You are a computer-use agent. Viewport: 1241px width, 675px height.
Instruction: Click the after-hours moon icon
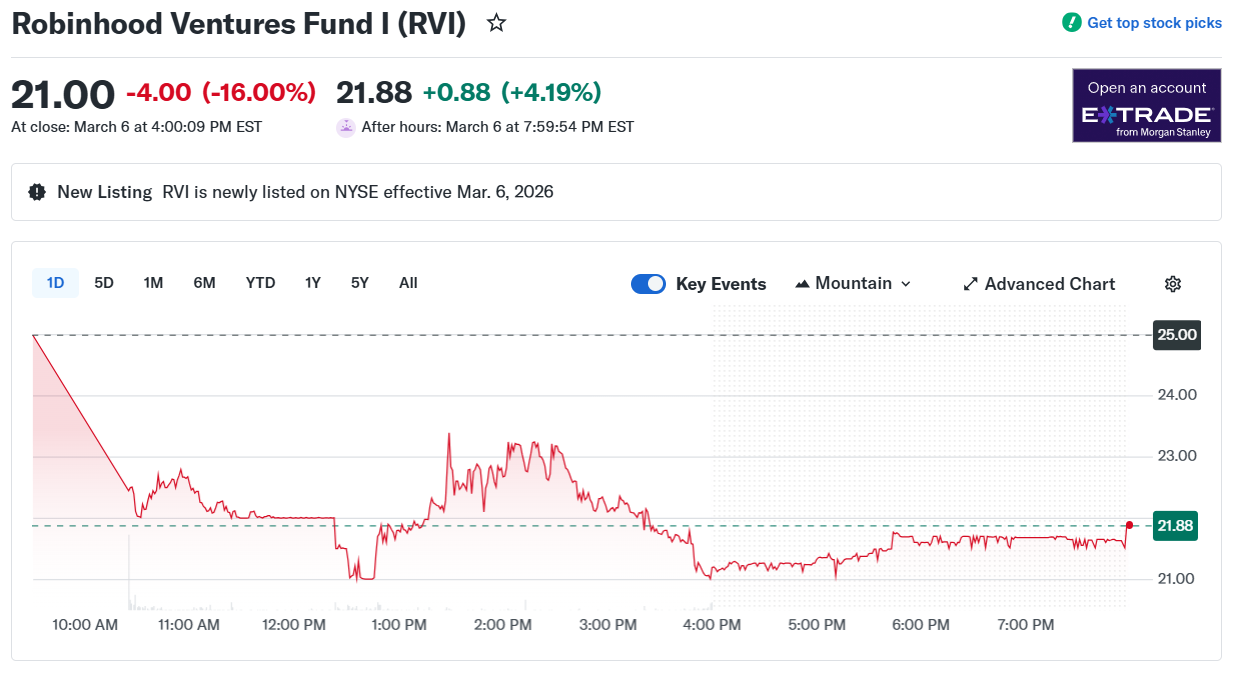click(x=345, y=127)
